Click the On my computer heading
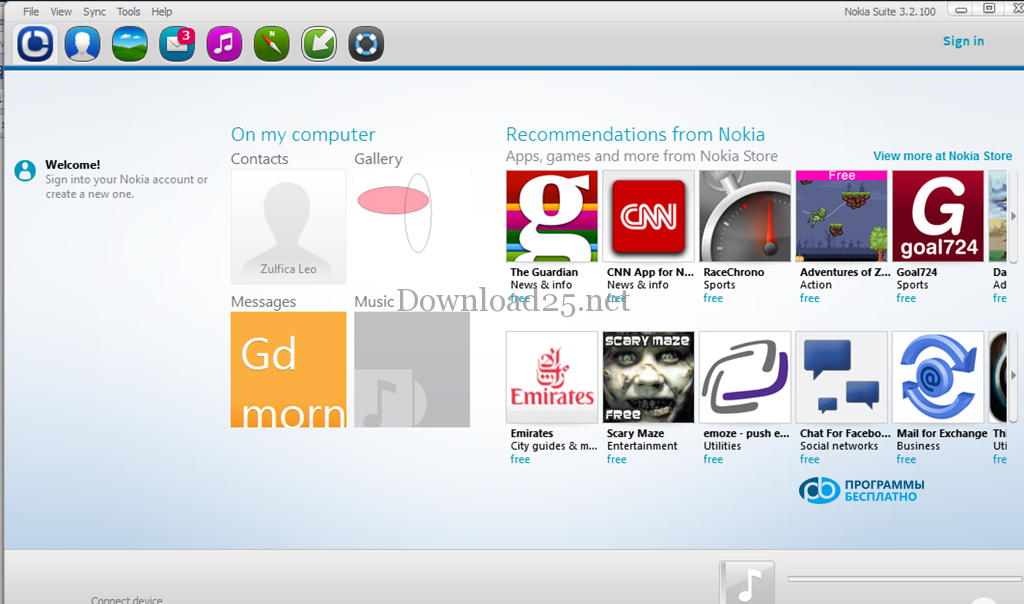Viewport: 1024px width, 604px height. (x=303, y=135)
